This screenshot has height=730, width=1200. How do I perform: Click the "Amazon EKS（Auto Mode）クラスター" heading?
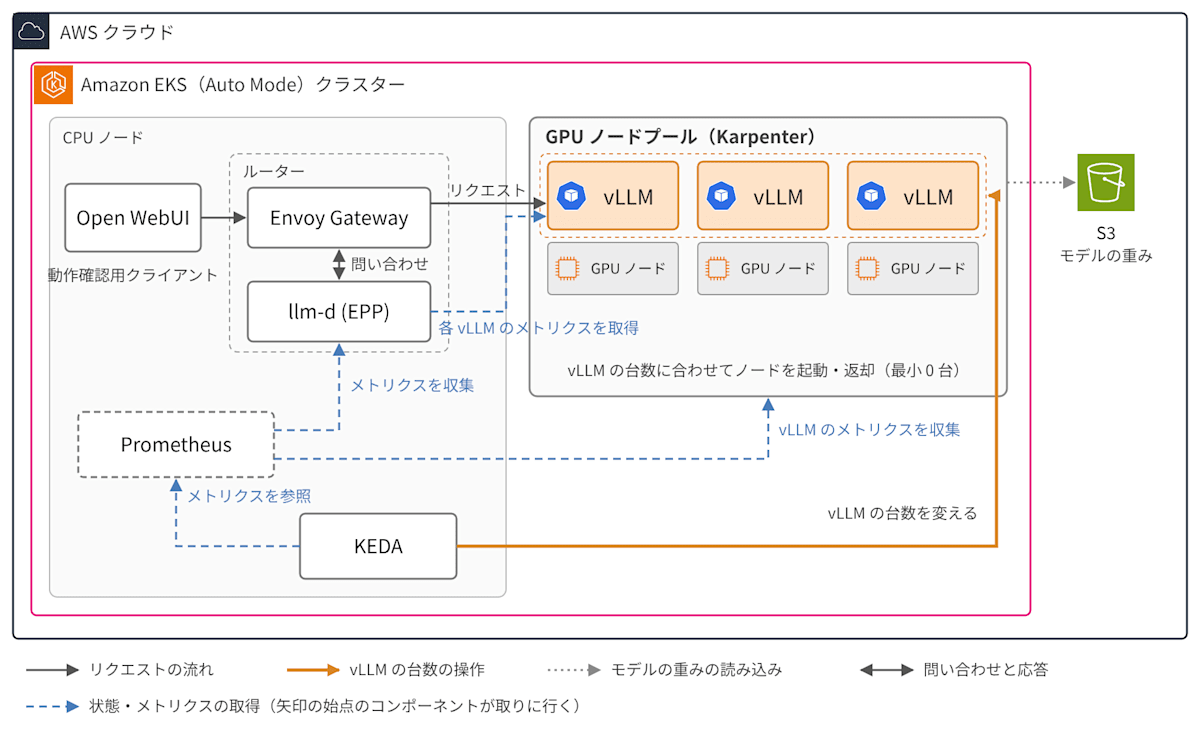[x=243, y=85]
